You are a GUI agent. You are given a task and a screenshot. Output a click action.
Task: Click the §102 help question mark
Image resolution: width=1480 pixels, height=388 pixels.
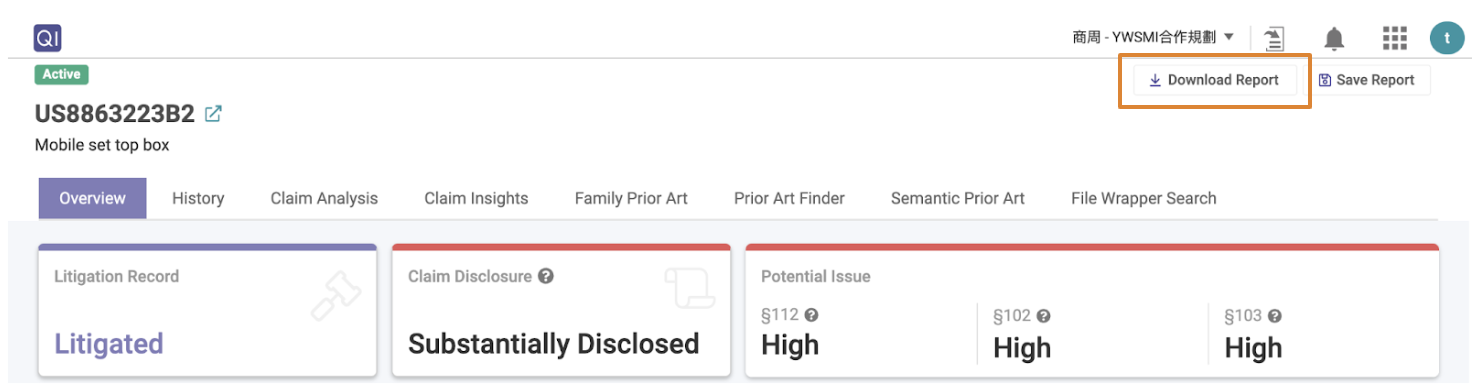[x=1043, y=316]
